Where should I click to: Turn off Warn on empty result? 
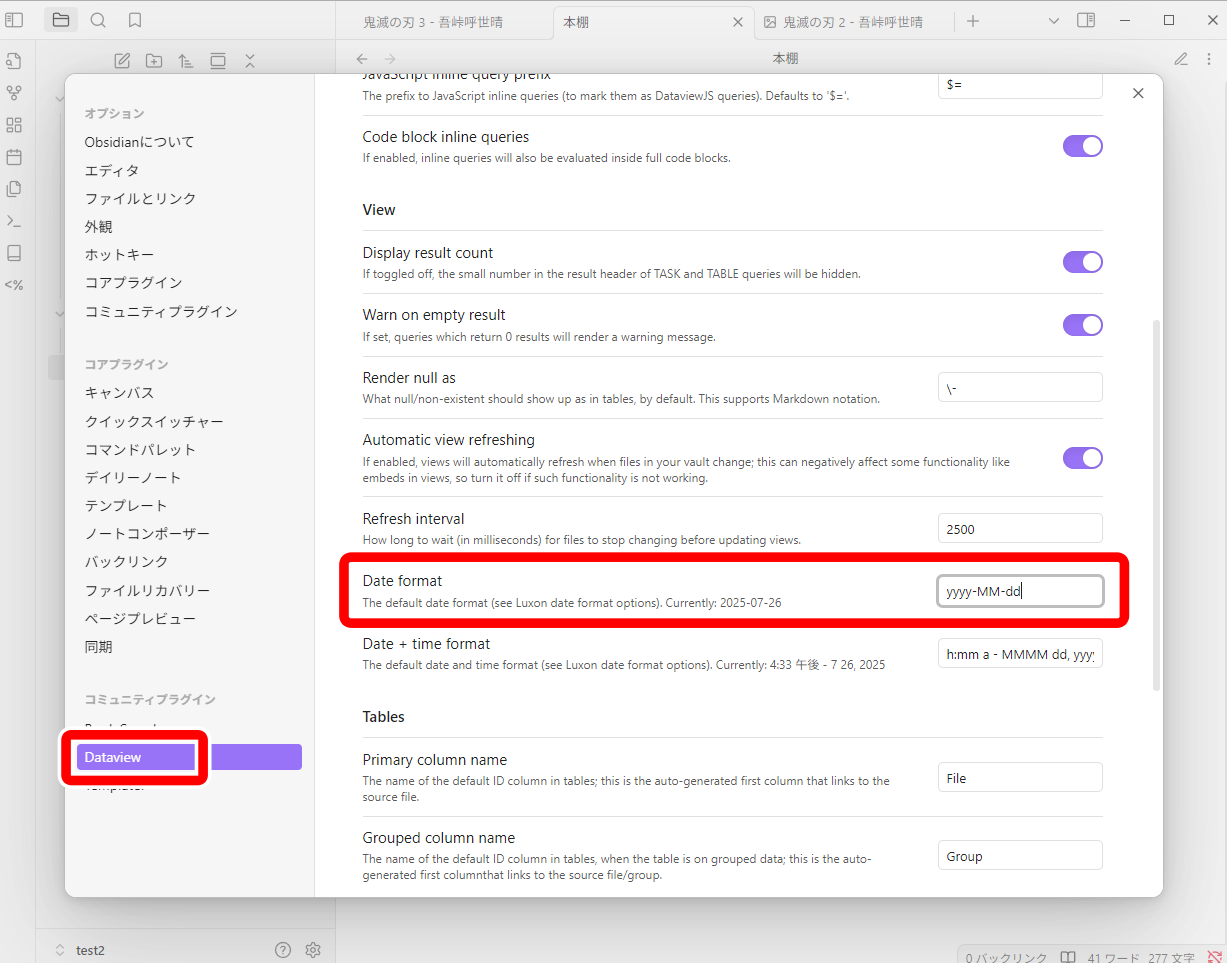pos(1082,325)
